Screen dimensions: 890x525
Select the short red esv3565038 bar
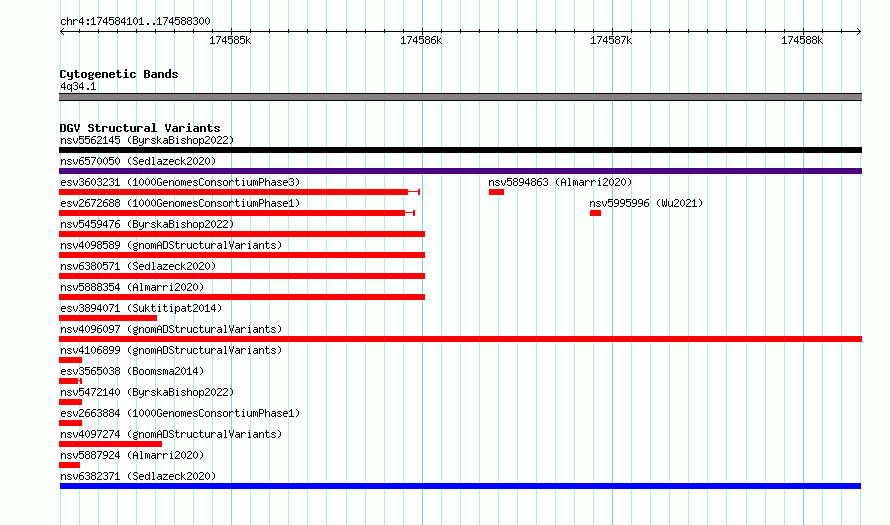70,381
